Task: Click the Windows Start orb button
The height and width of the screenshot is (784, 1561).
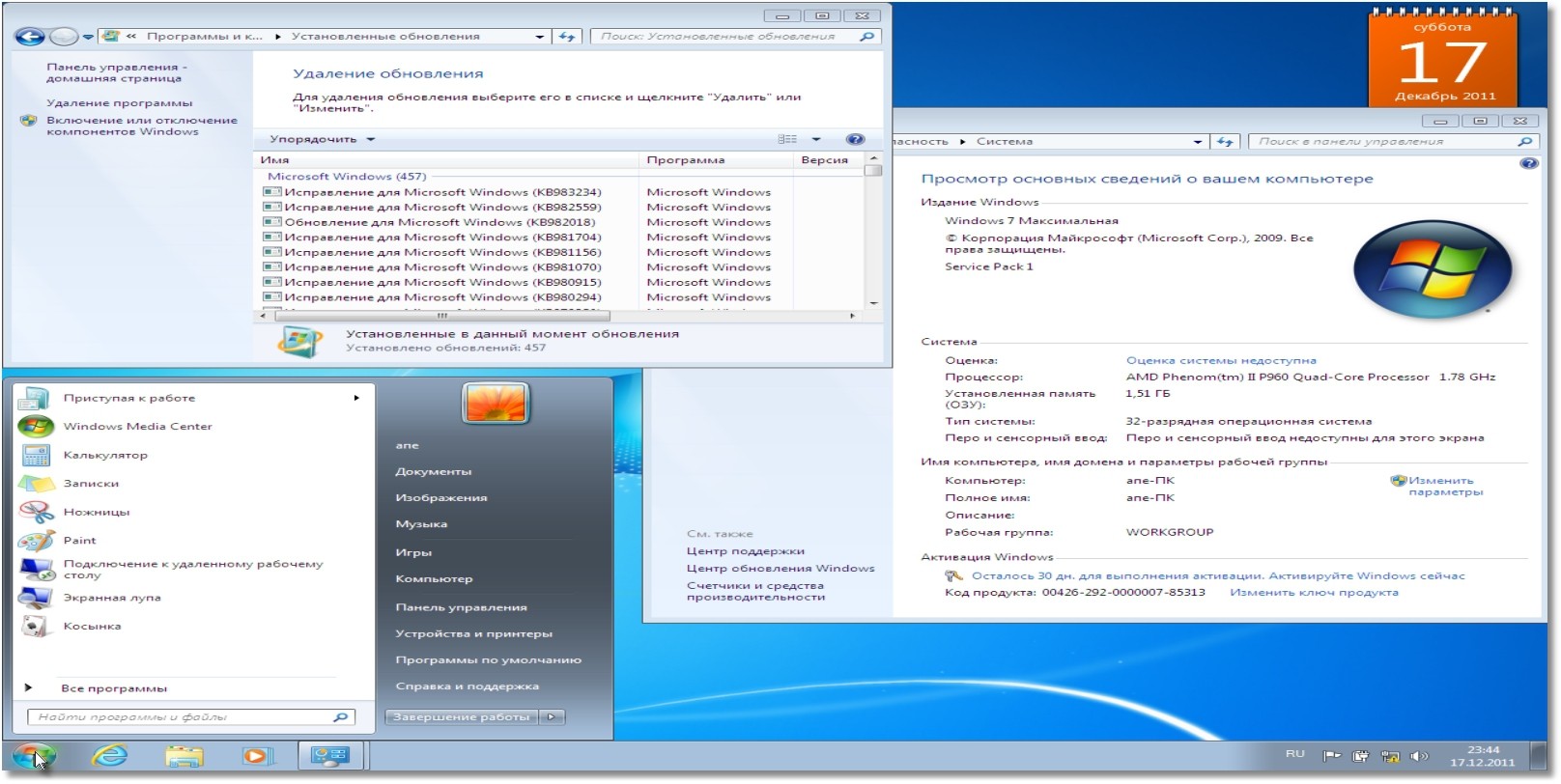Action: click(x=35, y=756)
